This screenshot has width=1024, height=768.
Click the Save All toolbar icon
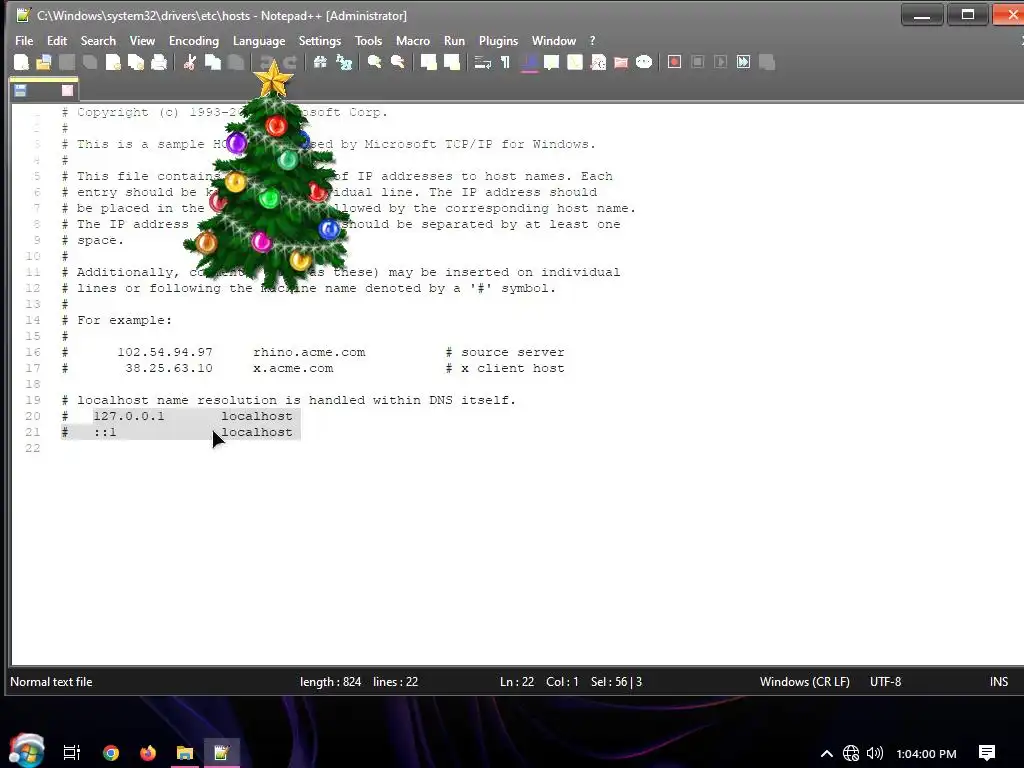(90, 62)
